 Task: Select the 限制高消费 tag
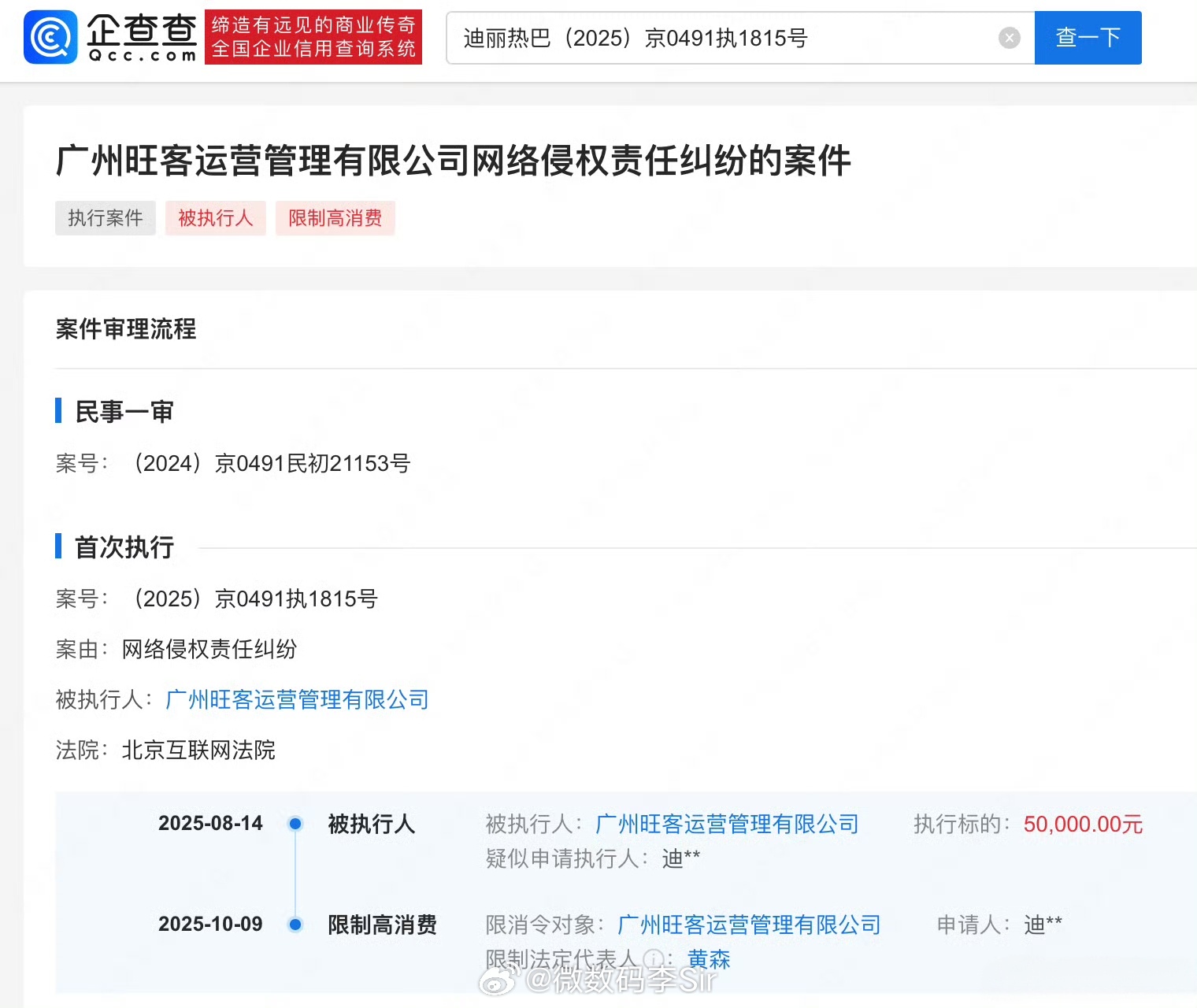(x=335, y=218)
